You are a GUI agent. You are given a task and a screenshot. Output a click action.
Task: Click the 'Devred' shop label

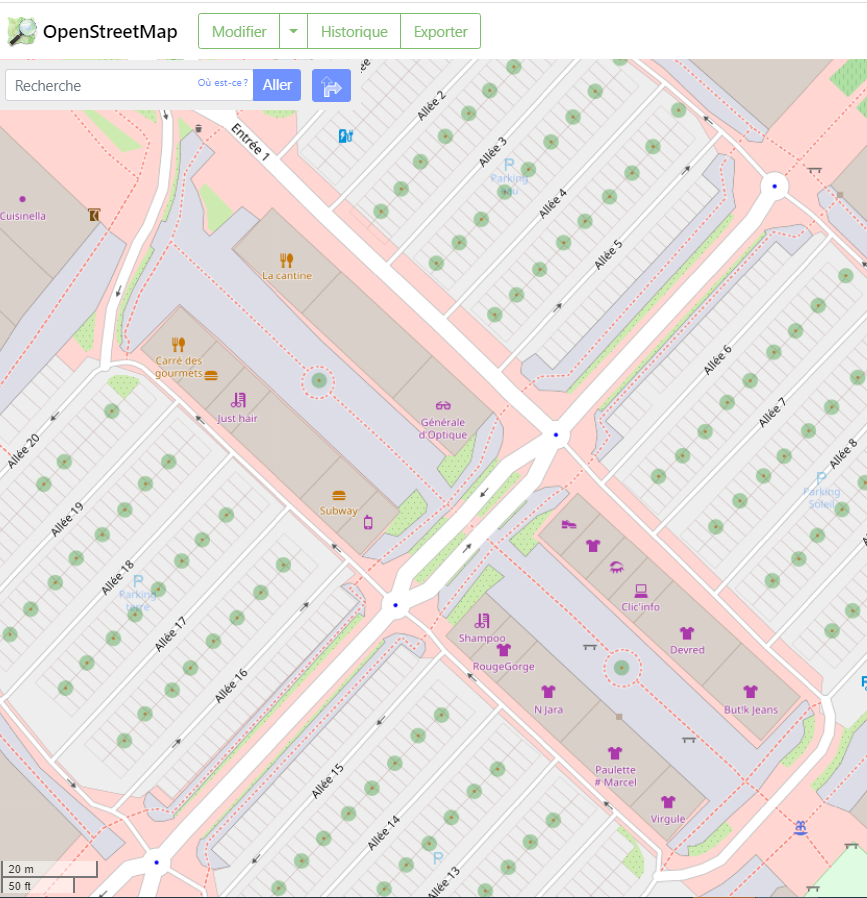point(687,650)
